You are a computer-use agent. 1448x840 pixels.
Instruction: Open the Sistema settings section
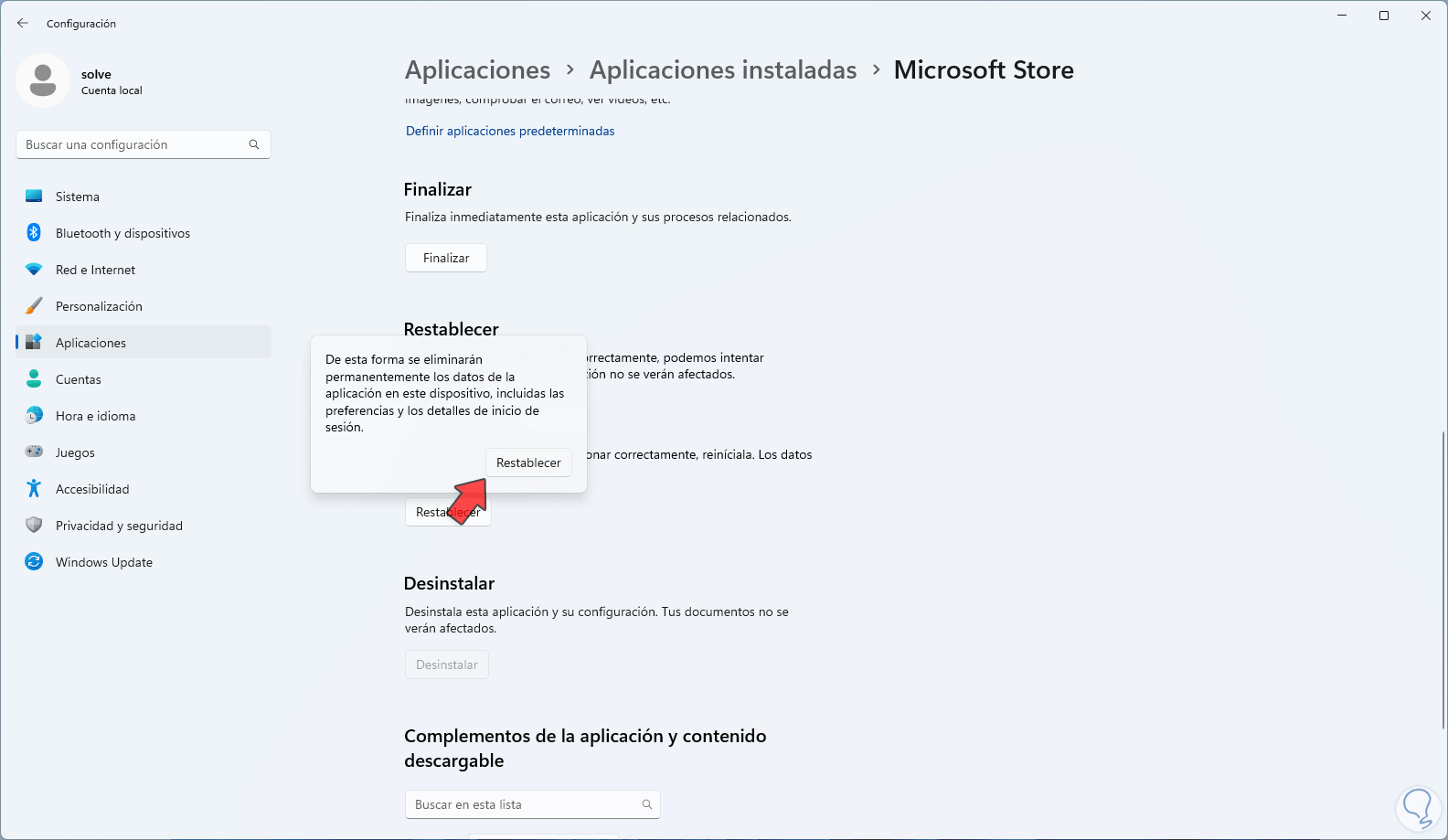pyautogui.click(x=144, y=197)
